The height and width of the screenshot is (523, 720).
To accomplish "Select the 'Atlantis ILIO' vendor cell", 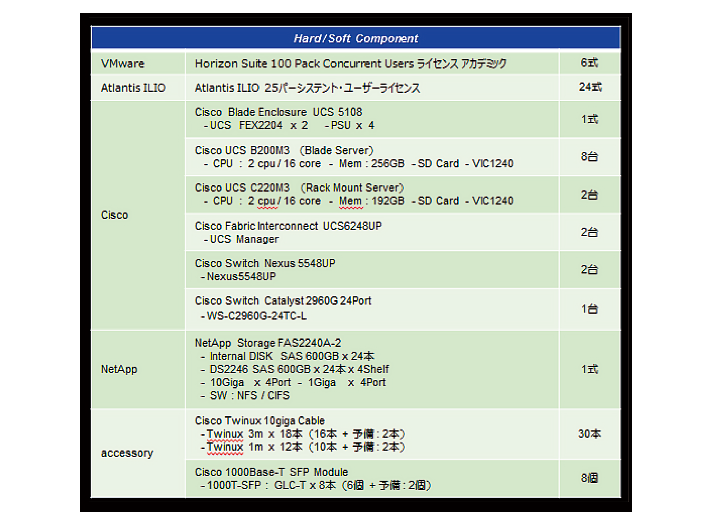I will point(138,88).
